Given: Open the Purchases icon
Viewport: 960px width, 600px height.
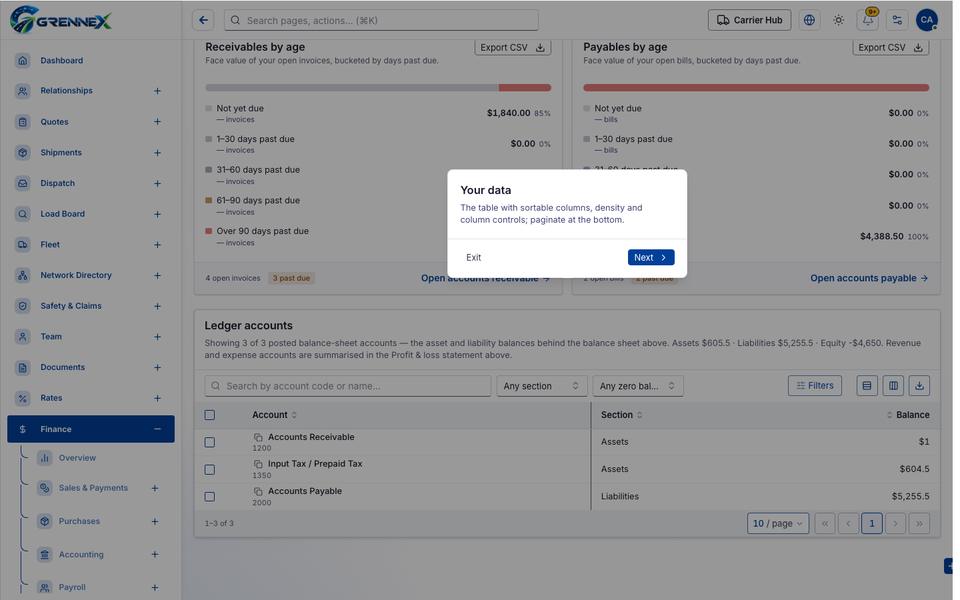Looking at the screenshot, I should click(44, 521).
